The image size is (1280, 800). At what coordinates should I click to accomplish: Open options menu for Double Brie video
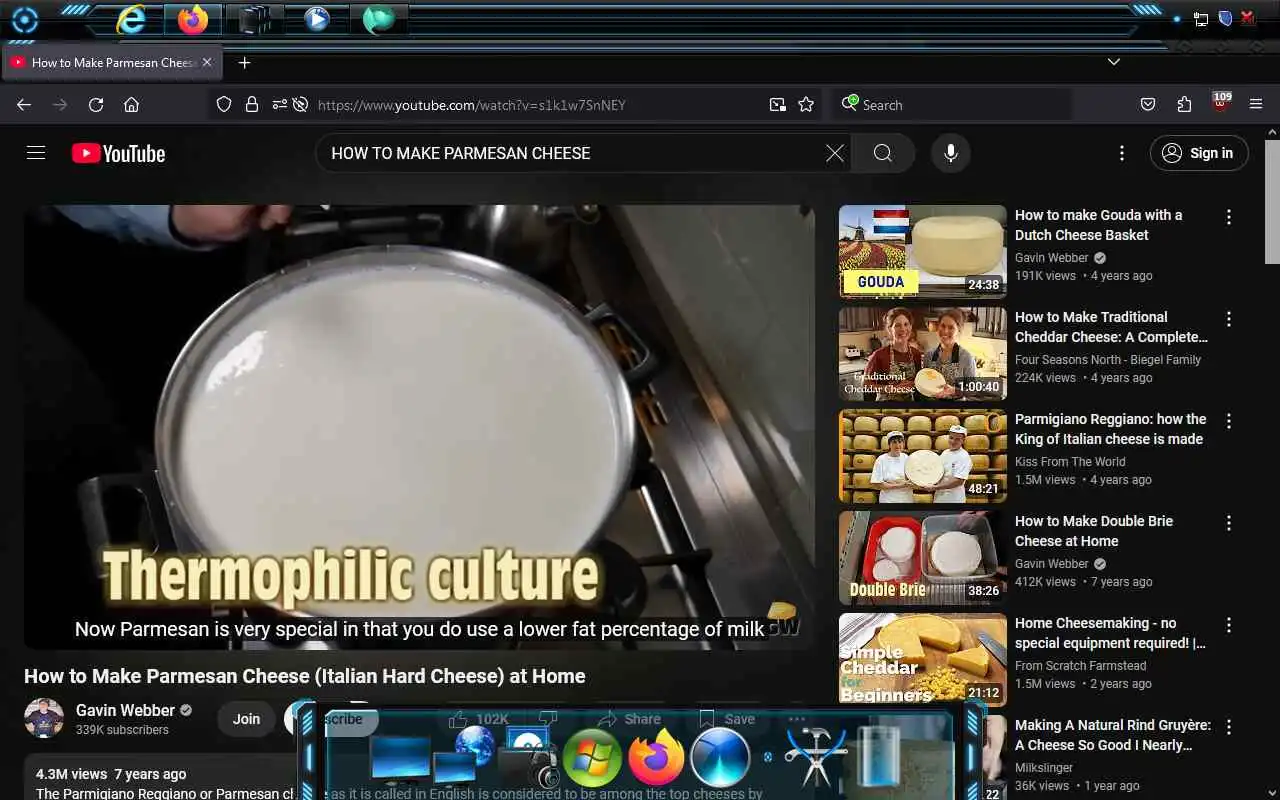1229,523
